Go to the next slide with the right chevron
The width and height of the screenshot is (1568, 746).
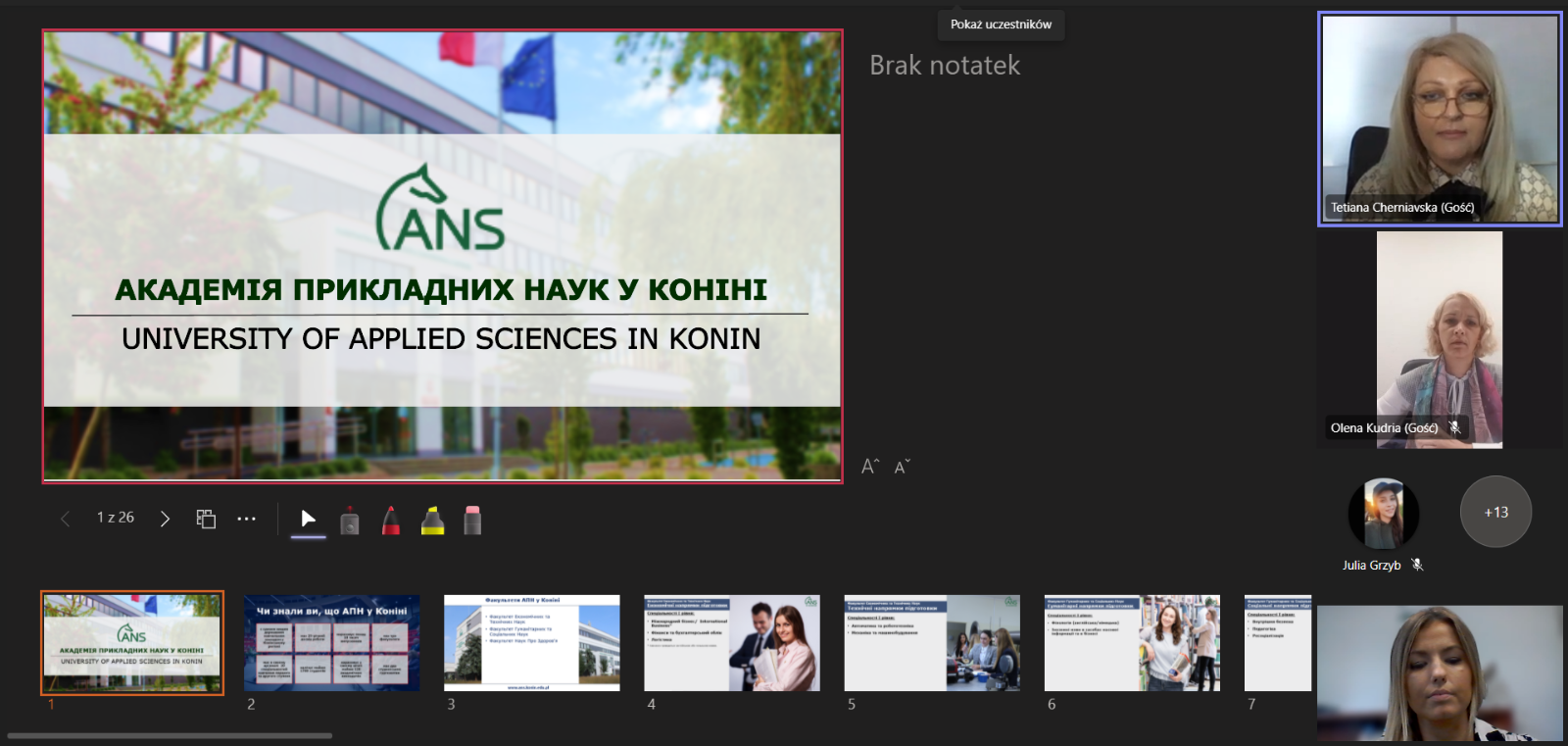pos(165,519)
